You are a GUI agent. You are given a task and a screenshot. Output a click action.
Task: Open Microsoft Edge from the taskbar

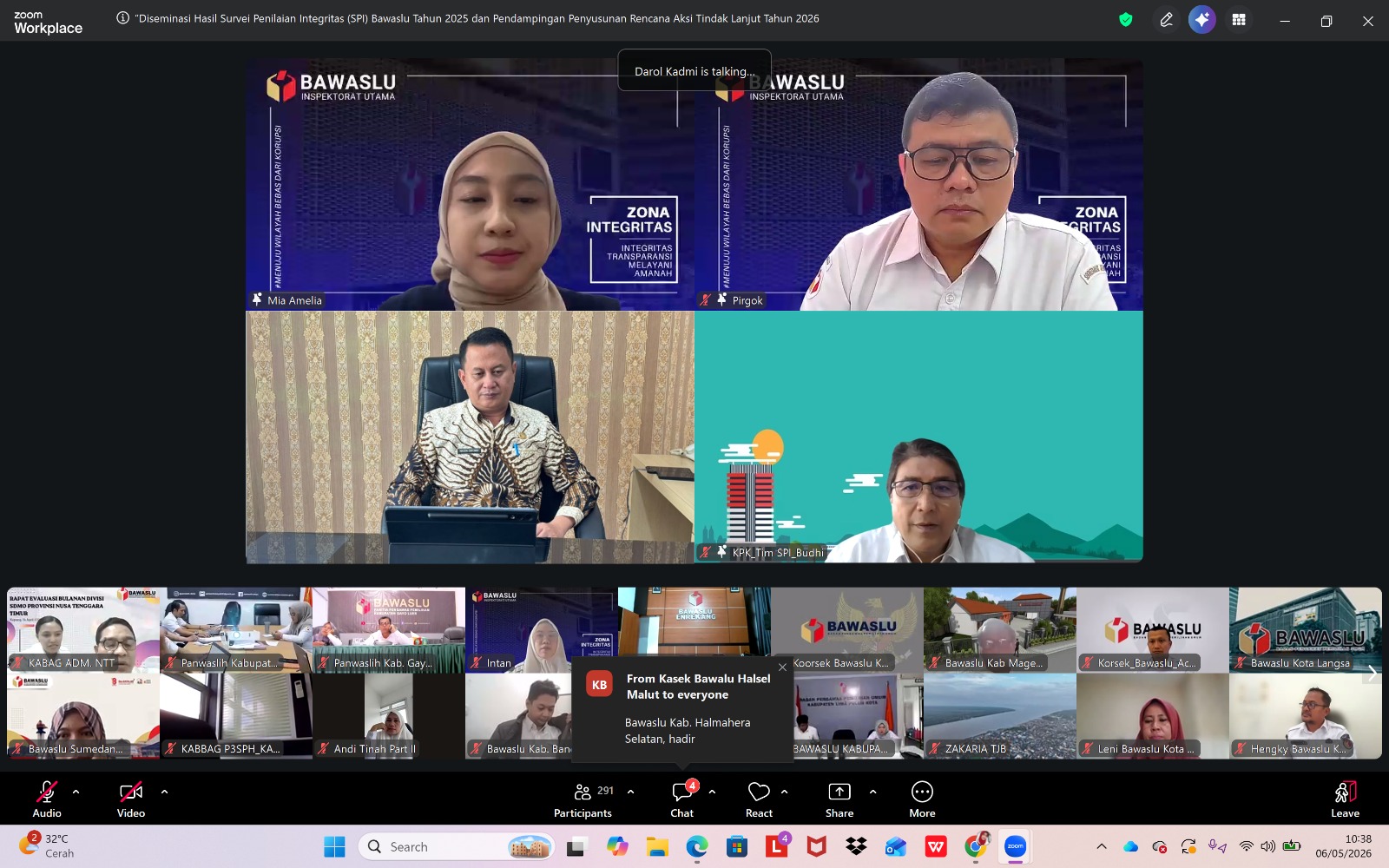(697, 846)
